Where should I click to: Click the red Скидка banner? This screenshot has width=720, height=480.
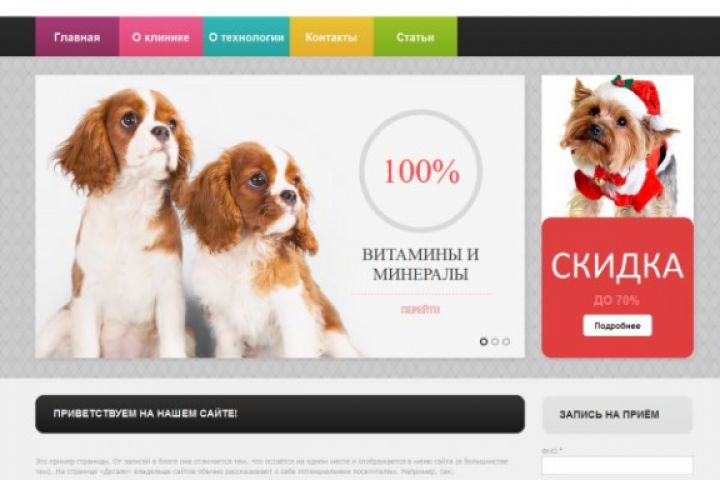[x=618, y=288]
